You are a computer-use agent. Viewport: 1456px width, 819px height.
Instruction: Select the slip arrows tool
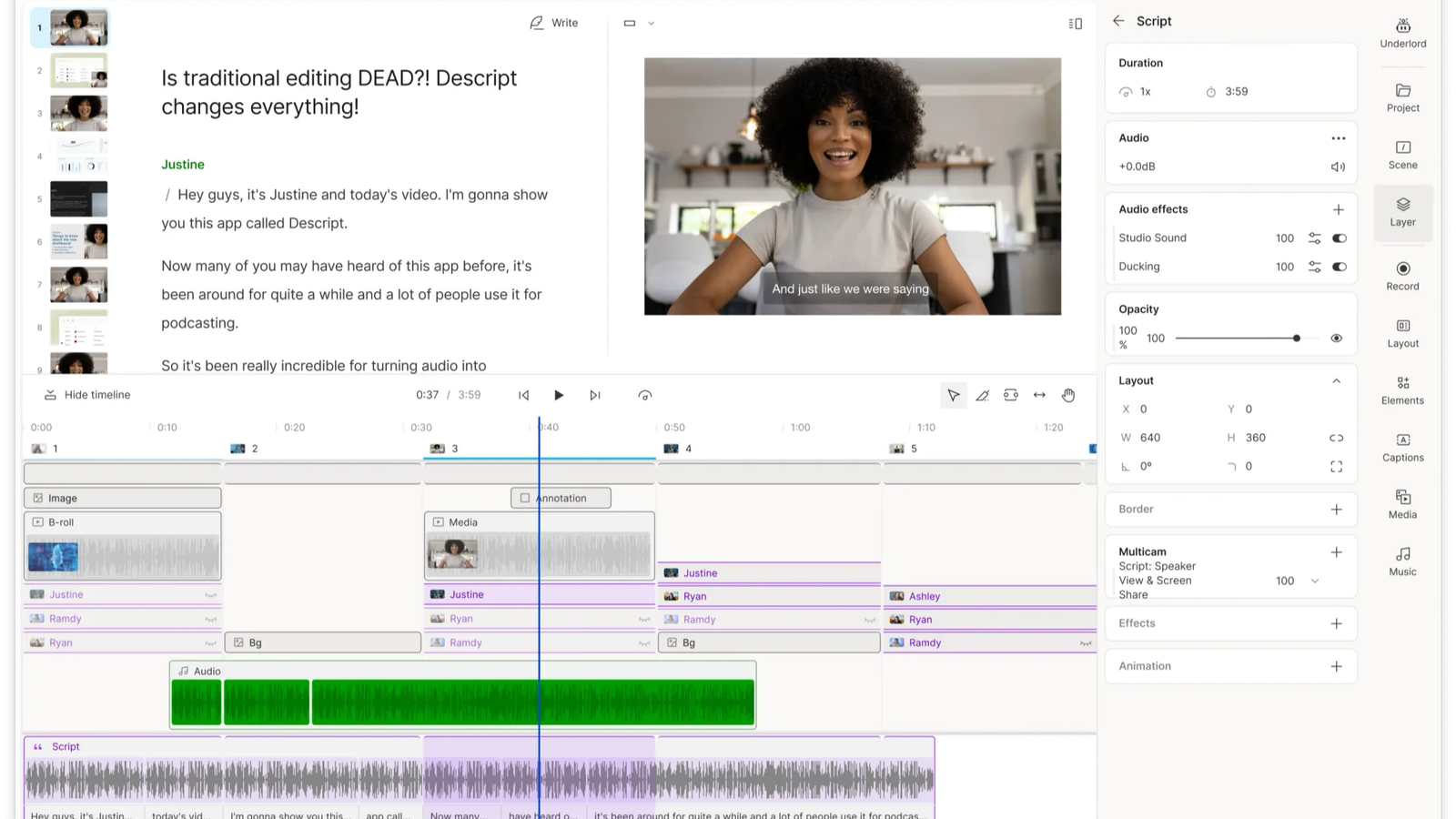1039,395
